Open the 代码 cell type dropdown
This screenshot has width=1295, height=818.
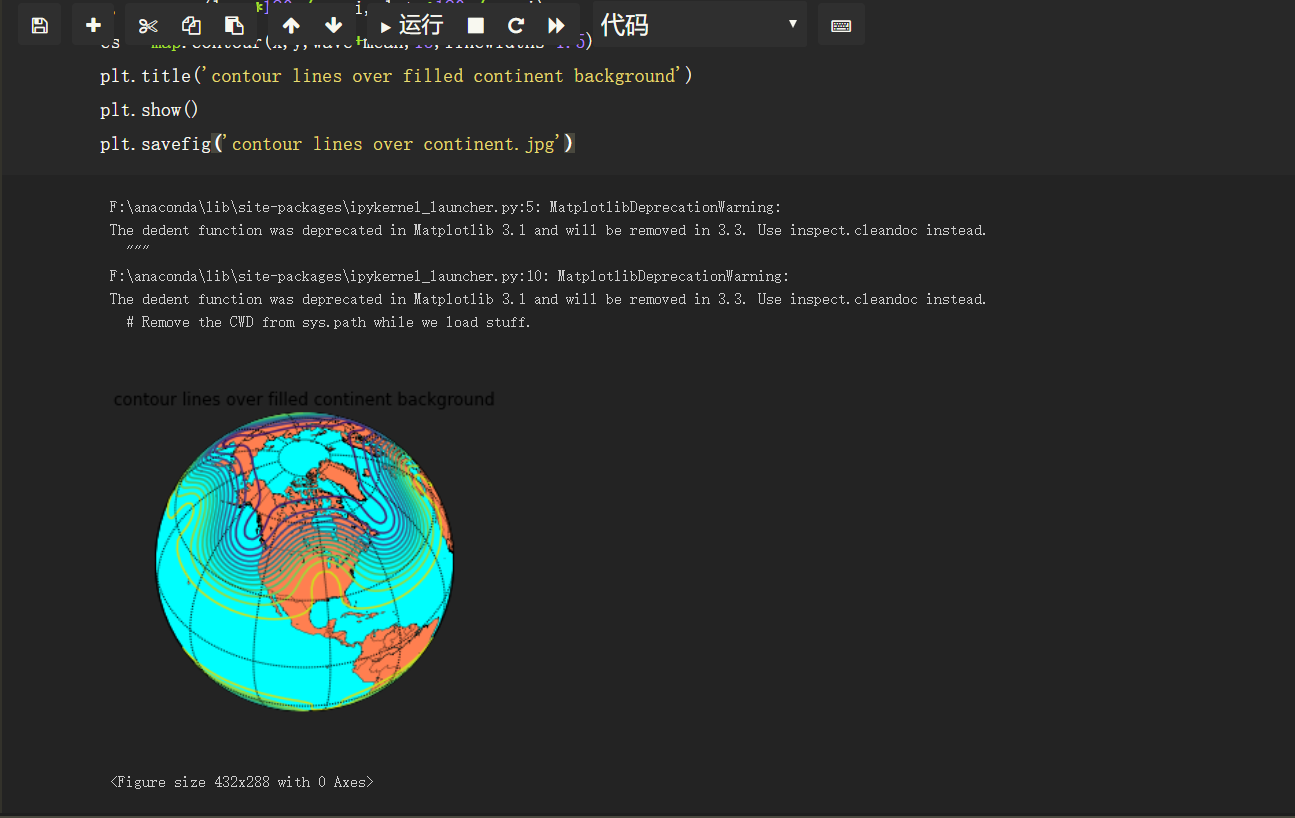click(699, 24)
